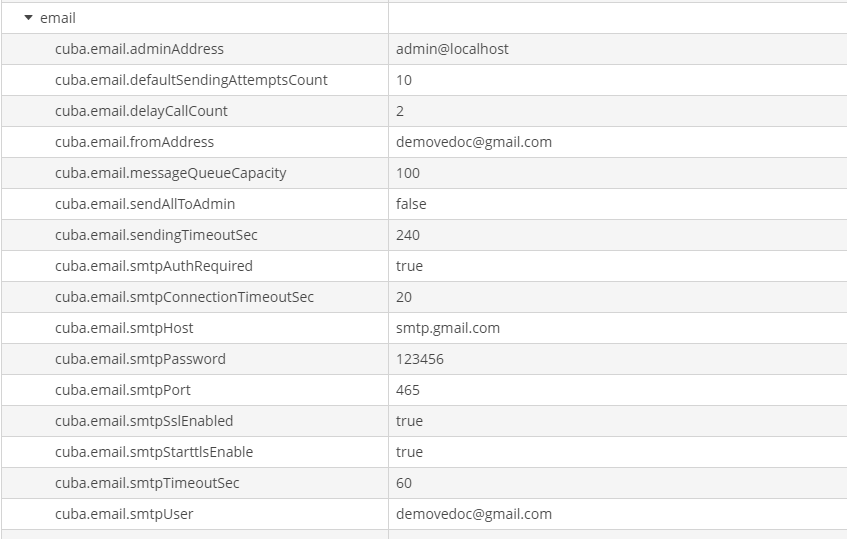Select cuba.email.smtpPassword property row
The height and width of the screenshot is (539, 847).
tap(140, 359)
